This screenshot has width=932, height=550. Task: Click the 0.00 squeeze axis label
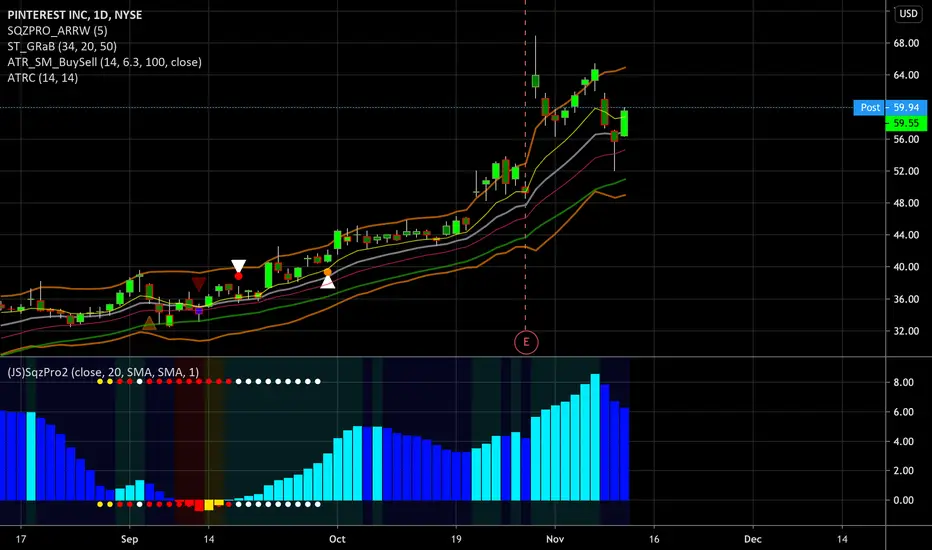tap(903, 500)
